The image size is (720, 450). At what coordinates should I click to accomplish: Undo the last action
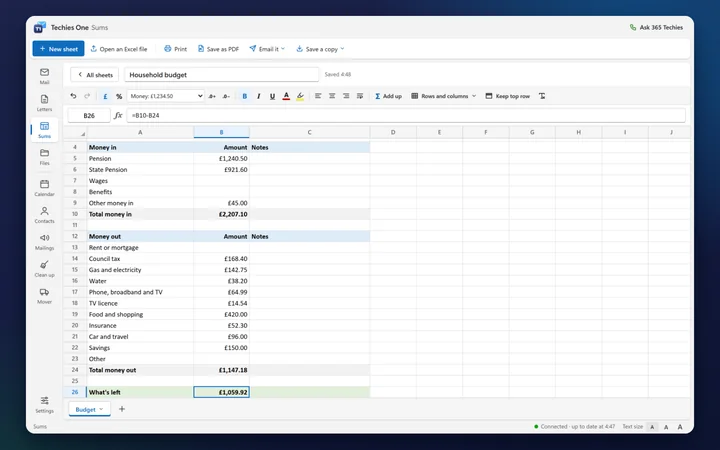[x=73, y=96]
